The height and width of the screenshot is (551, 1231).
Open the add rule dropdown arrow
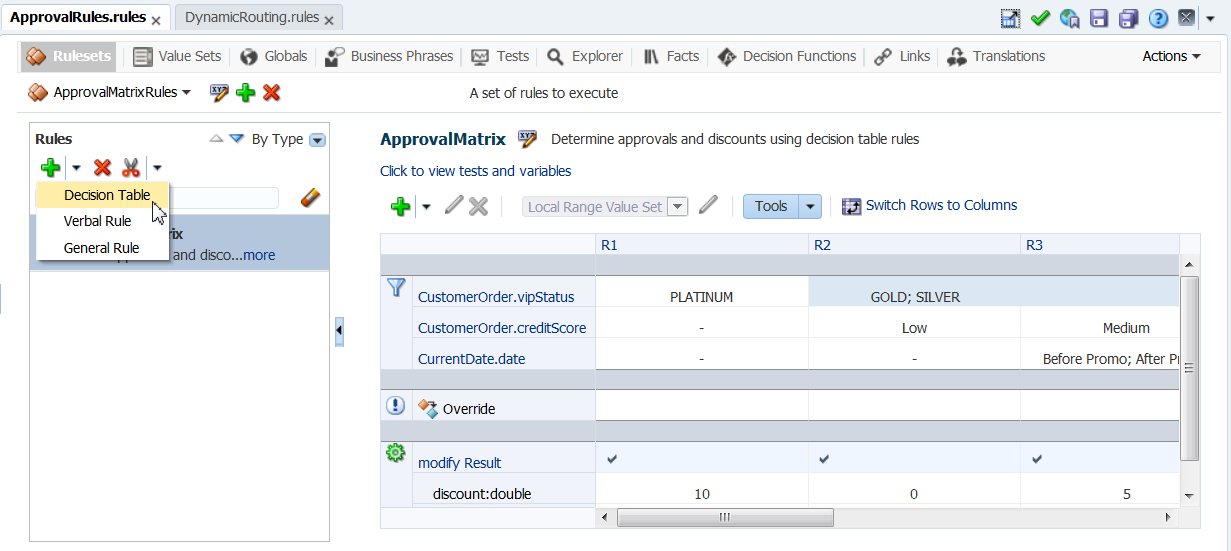tap(76, 168)
